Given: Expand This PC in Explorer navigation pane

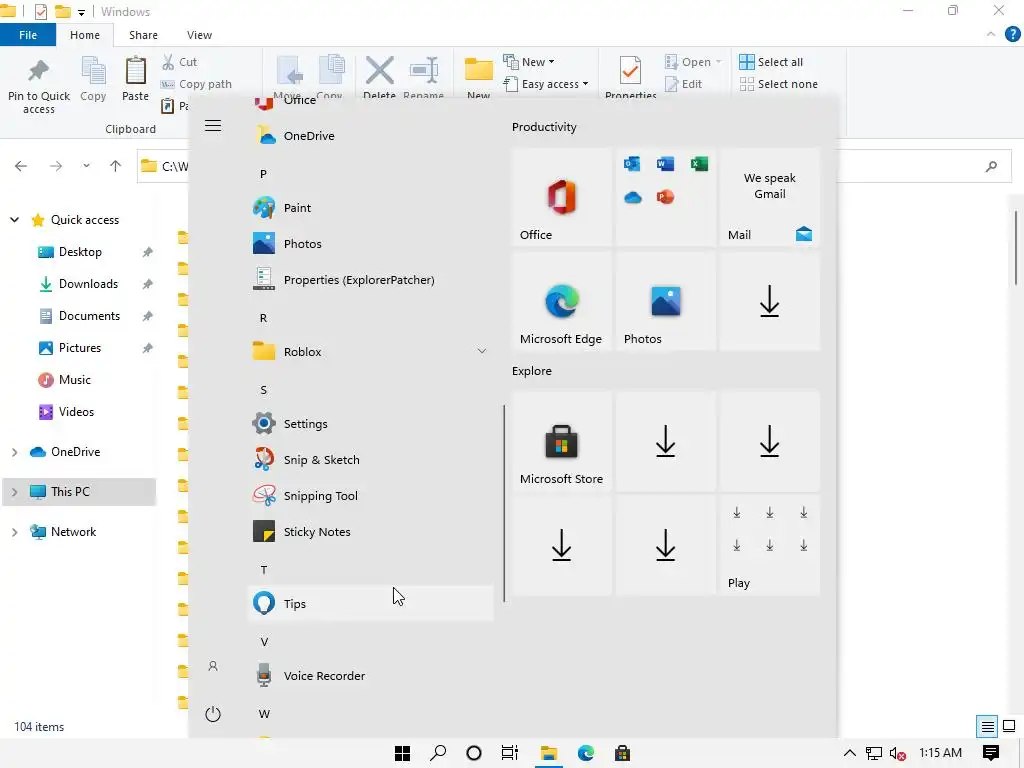Looking at the screenshot, I should (x=14, y=492).
